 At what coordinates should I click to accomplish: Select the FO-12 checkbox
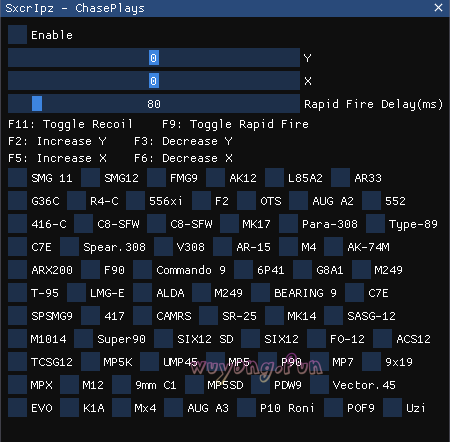(316, 339)
